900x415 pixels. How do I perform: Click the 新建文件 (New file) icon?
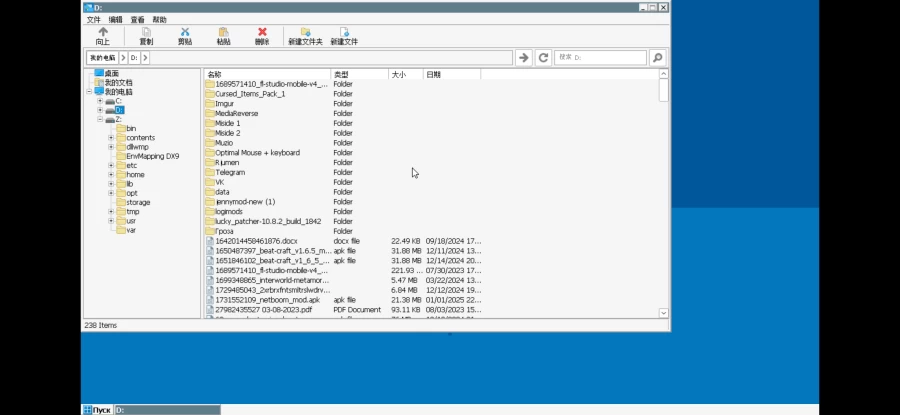(x=344, y=33)
